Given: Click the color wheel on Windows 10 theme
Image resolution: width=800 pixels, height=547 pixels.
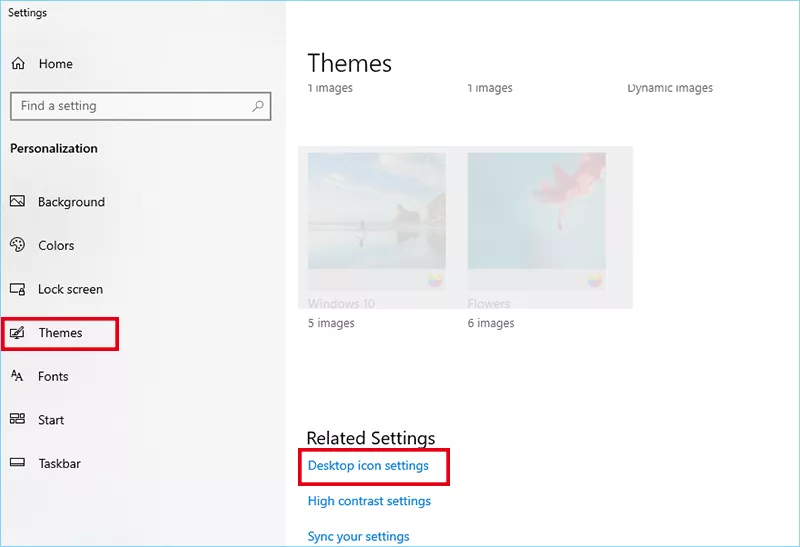Looking at the screenshot, I should (435, 279).
